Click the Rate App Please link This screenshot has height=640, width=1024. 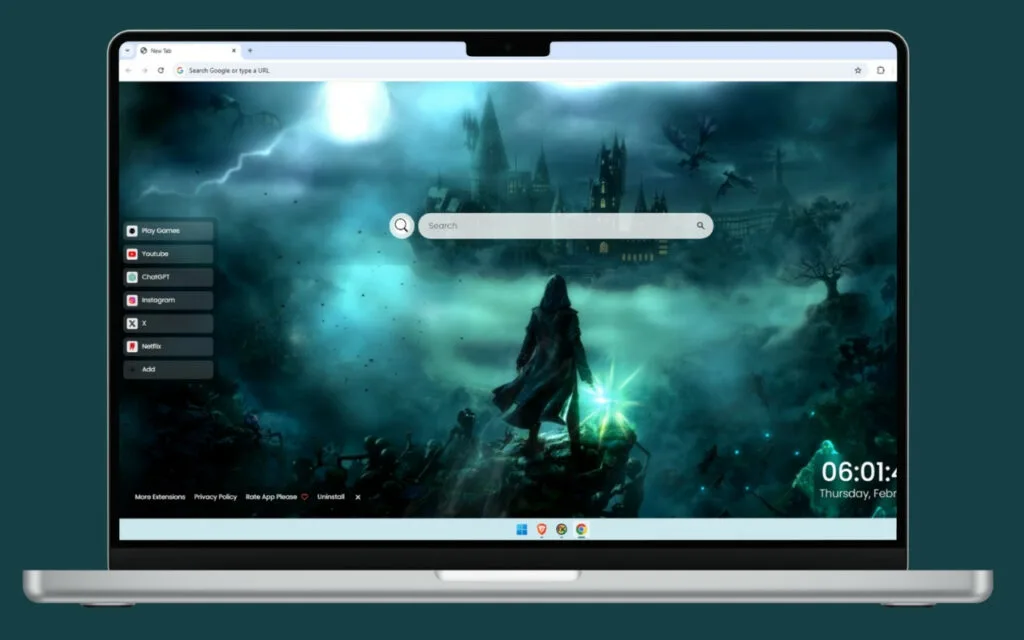(x=276, y=497)
